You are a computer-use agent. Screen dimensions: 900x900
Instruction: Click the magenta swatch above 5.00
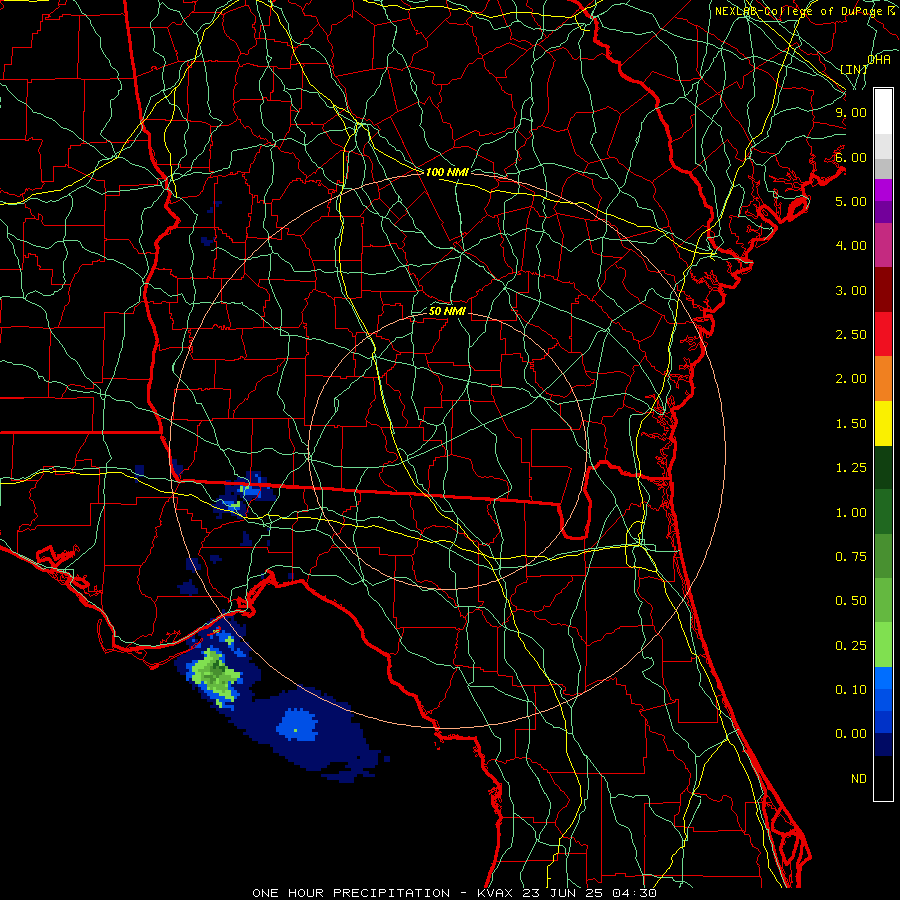883,190
